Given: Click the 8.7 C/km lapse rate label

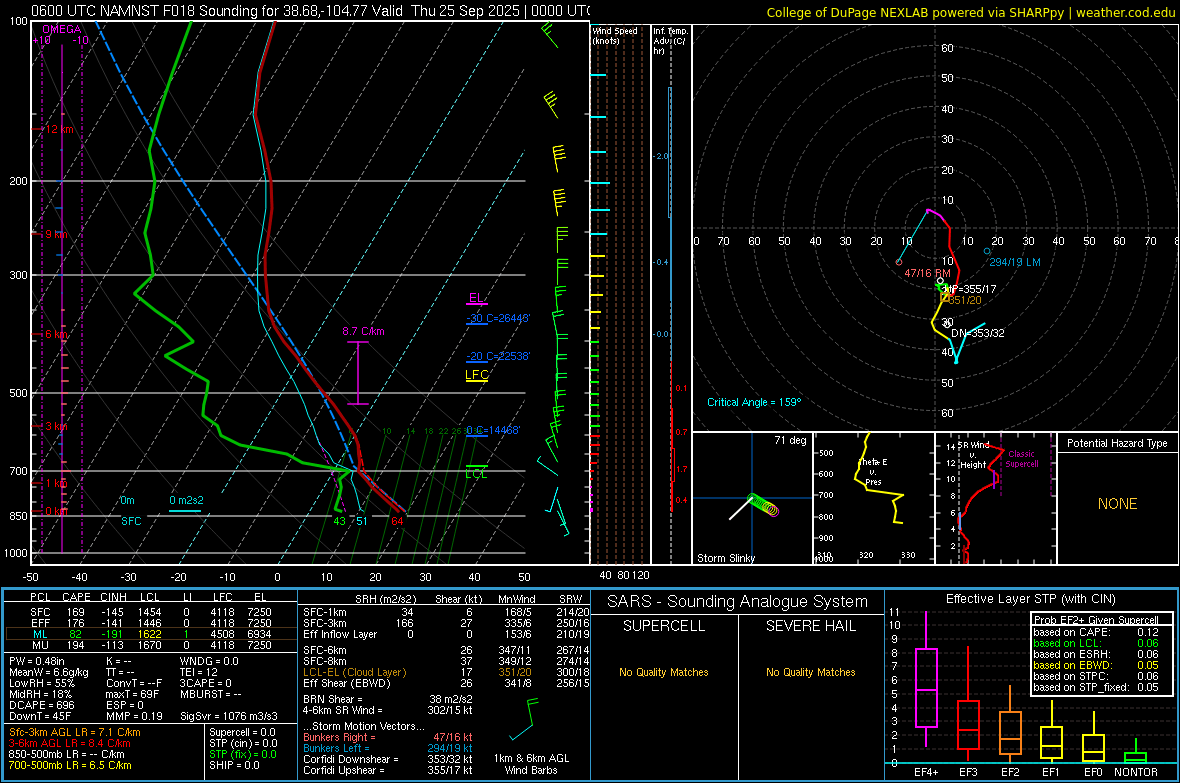Looking at the screenshot, I should coord(363,331).
